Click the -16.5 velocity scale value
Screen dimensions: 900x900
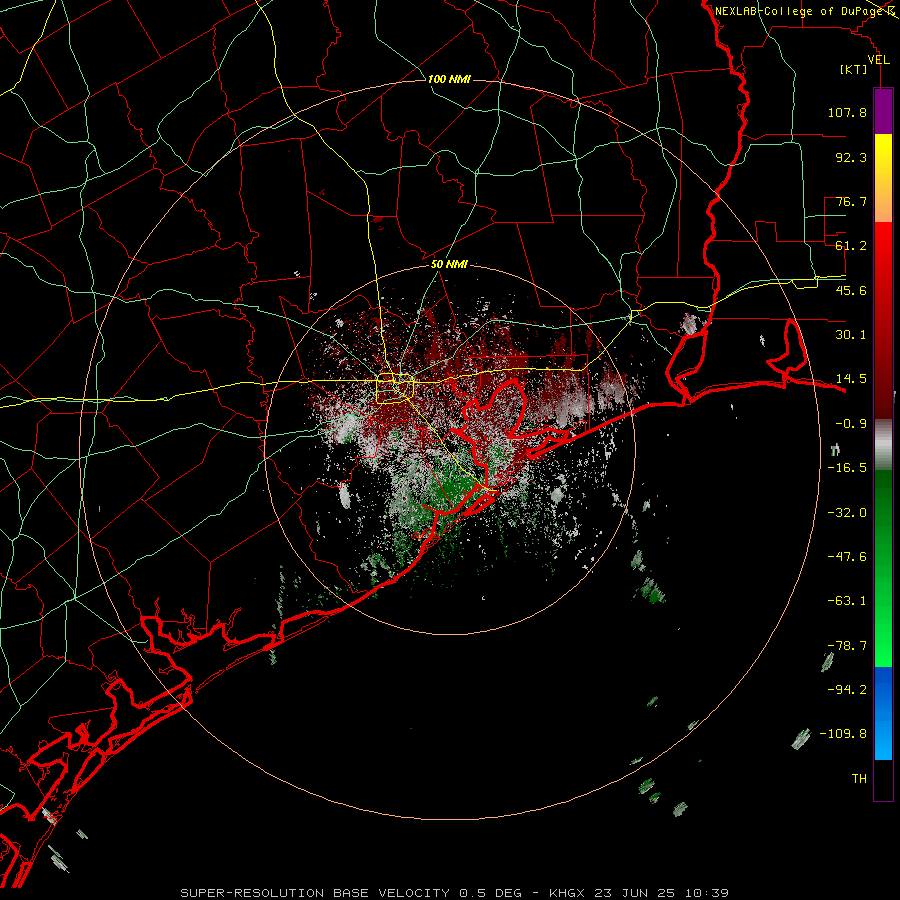pyautogui.click(x=847, y=468)
